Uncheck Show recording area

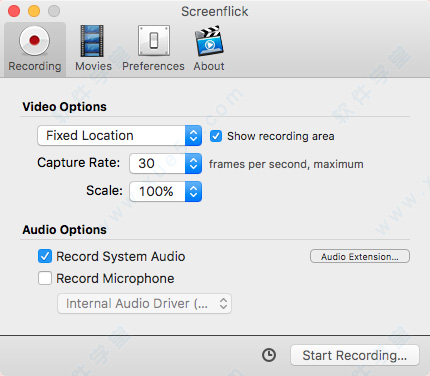(x=216, y=136)
